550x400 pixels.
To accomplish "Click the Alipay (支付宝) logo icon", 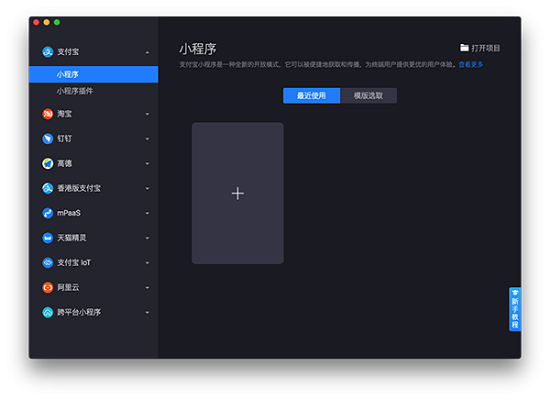I will pos(47,52).
